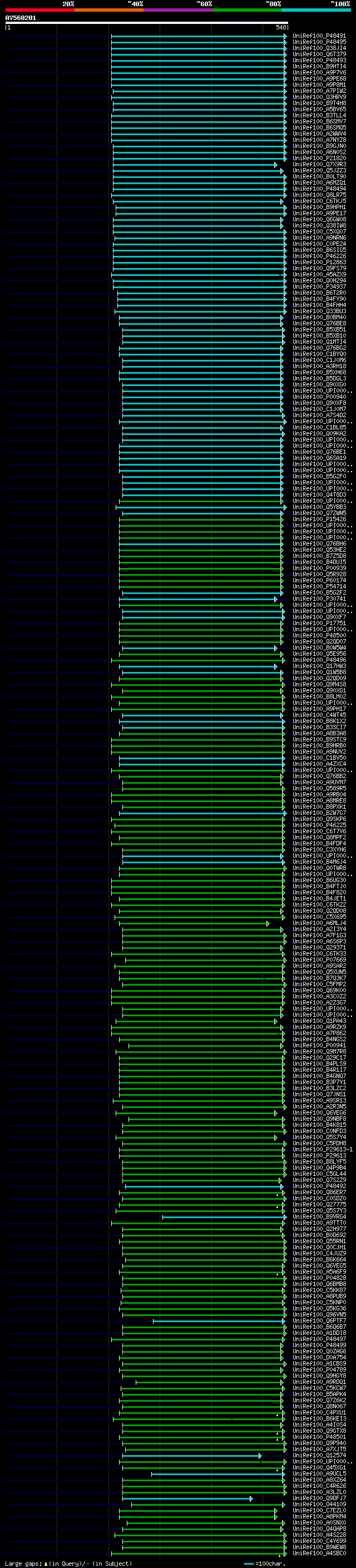The image size is (356, 1568).
Task: Select hit label UniRef100_P17751
Action: 319,624
